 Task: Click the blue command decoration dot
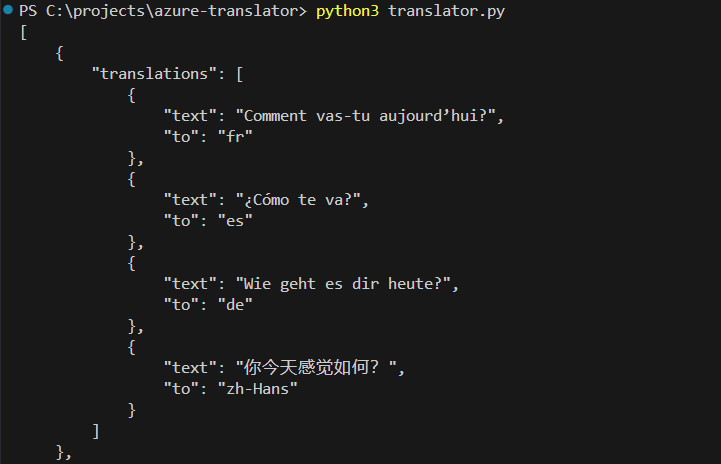[8, 11]
